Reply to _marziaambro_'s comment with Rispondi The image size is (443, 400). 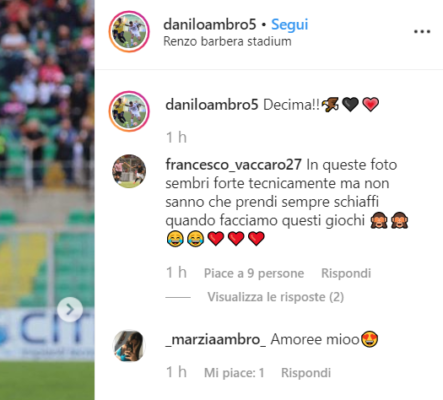(306, 373)
